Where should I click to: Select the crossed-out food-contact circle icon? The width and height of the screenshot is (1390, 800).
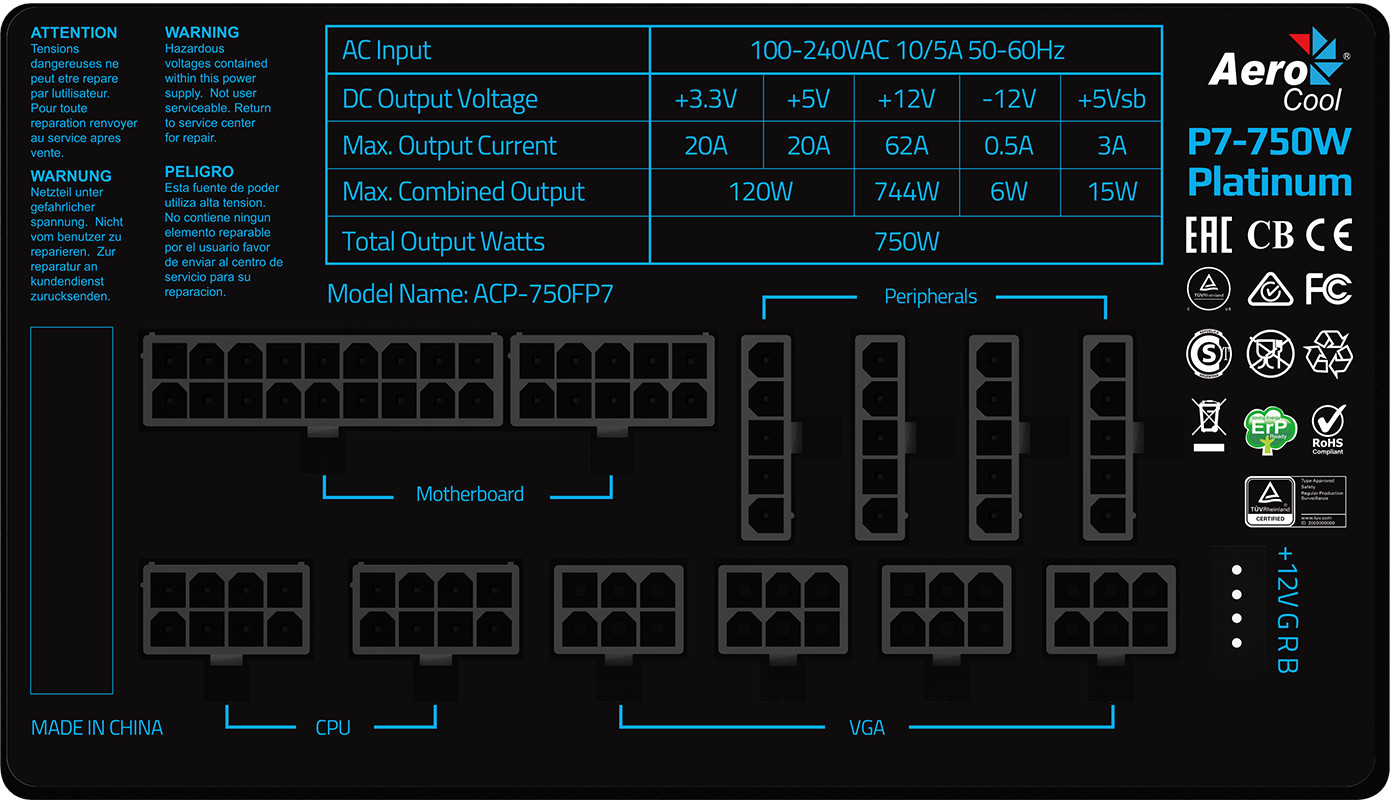coord(1270,353)
